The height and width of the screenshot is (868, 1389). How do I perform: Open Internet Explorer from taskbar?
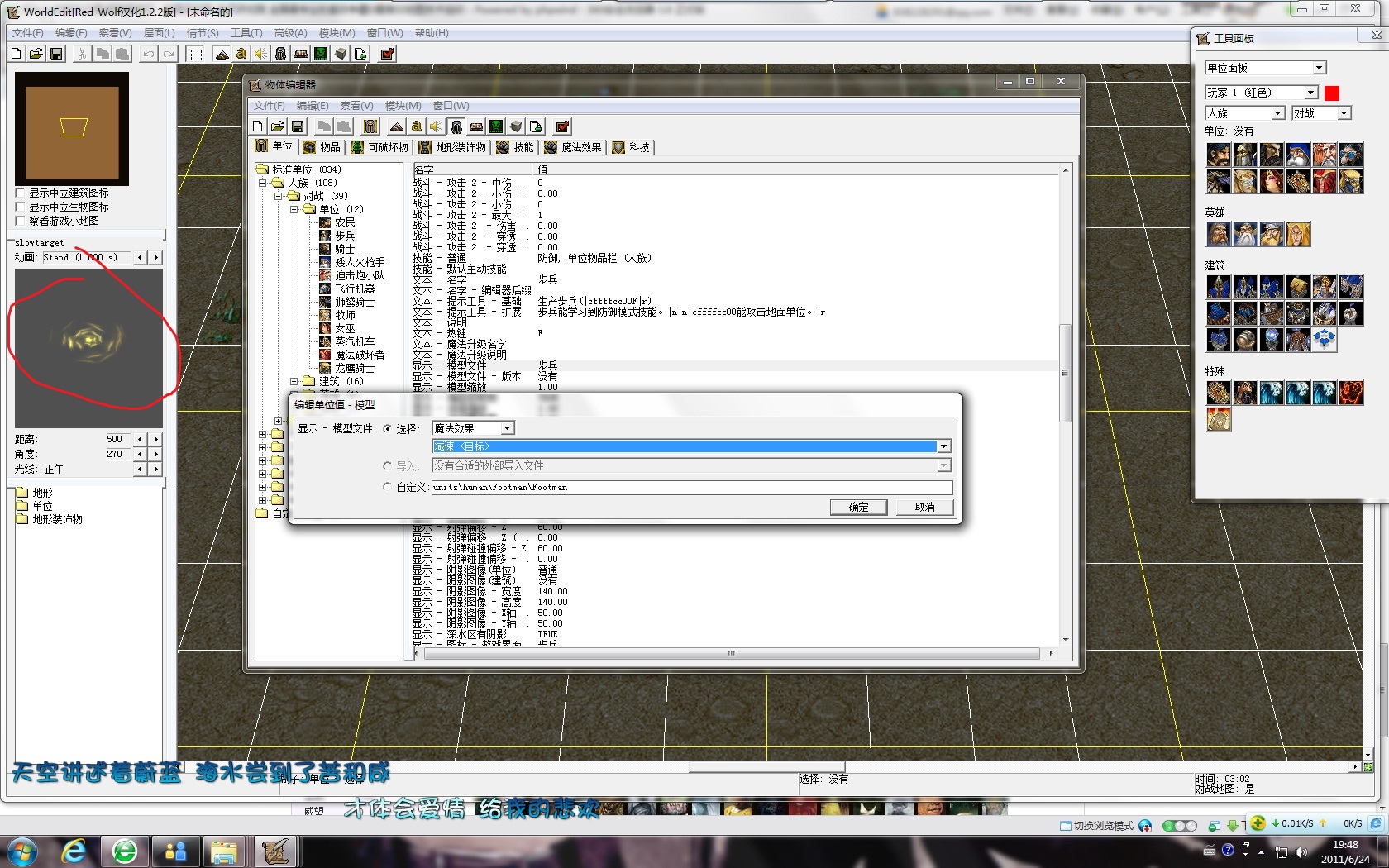(74, 851)
